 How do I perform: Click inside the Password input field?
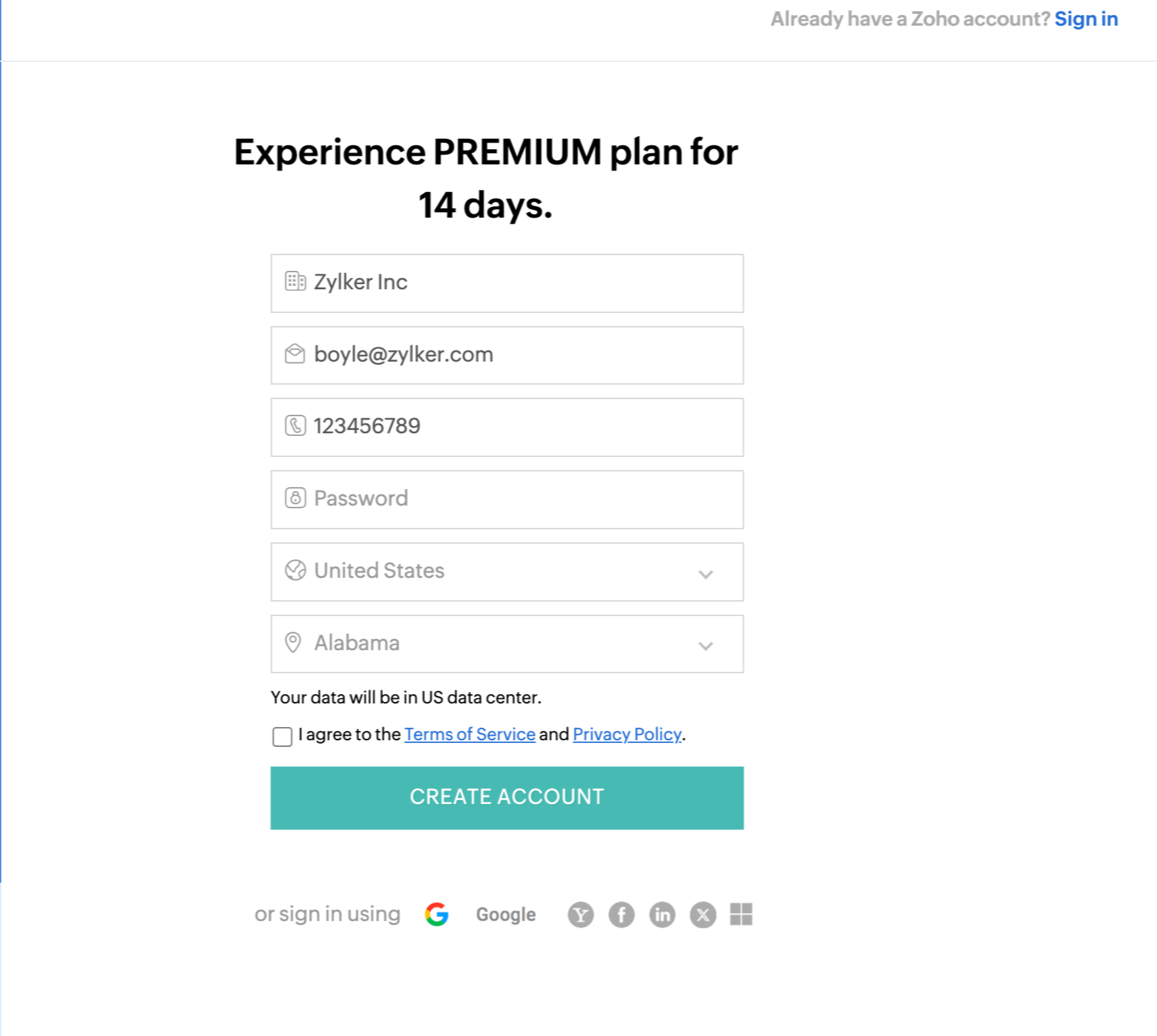pyautogui.click(x=506, y=498)
